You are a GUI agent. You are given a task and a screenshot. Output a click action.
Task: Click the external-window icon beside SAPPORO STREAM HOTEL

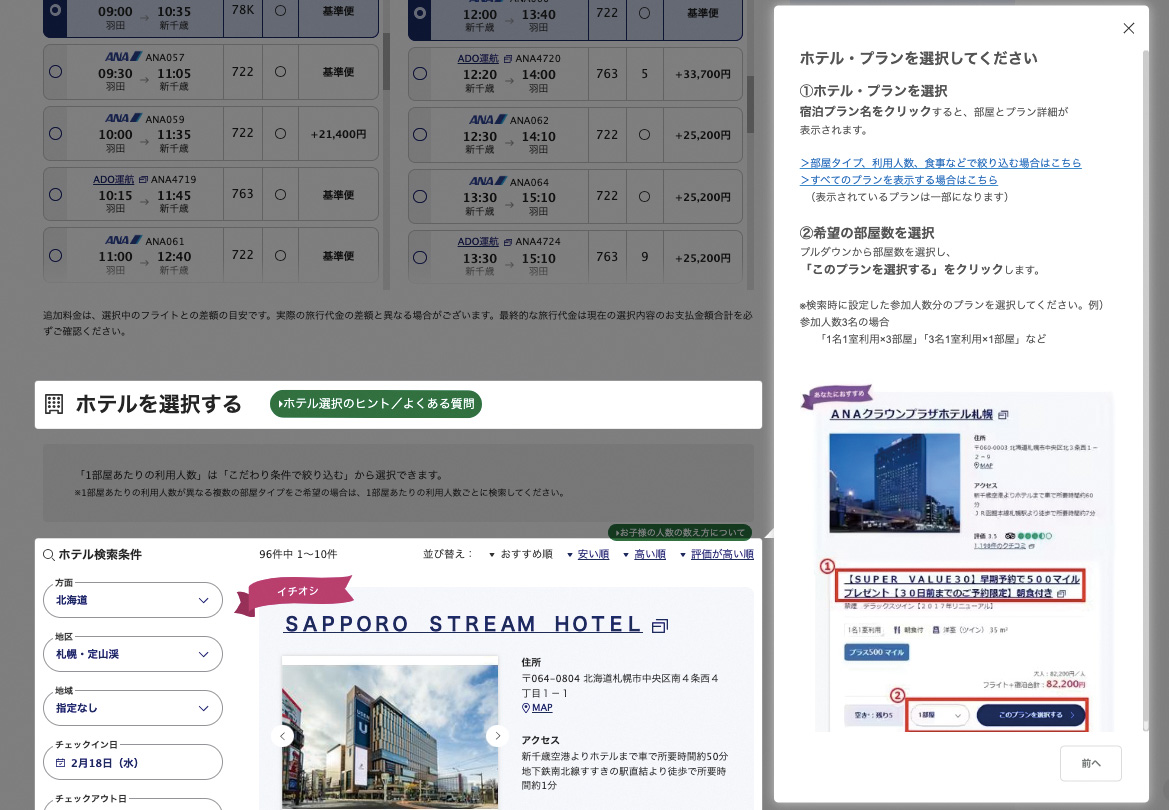click(659, 623)
